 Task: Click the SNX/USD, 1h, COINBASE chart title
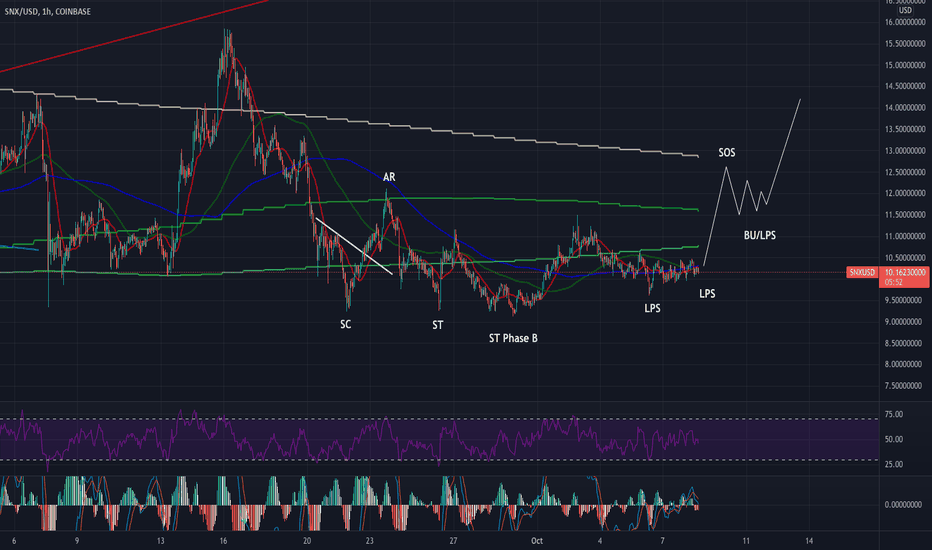coord(48,11)
